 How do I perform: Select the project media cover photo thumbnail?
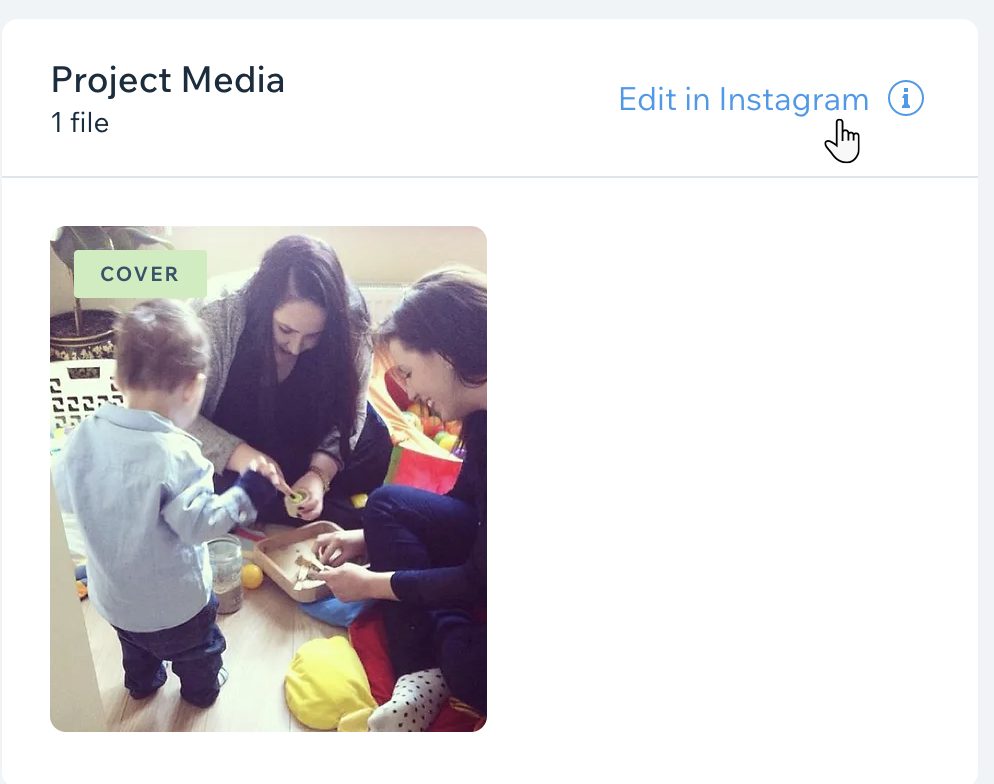click(x=268, y=479)
